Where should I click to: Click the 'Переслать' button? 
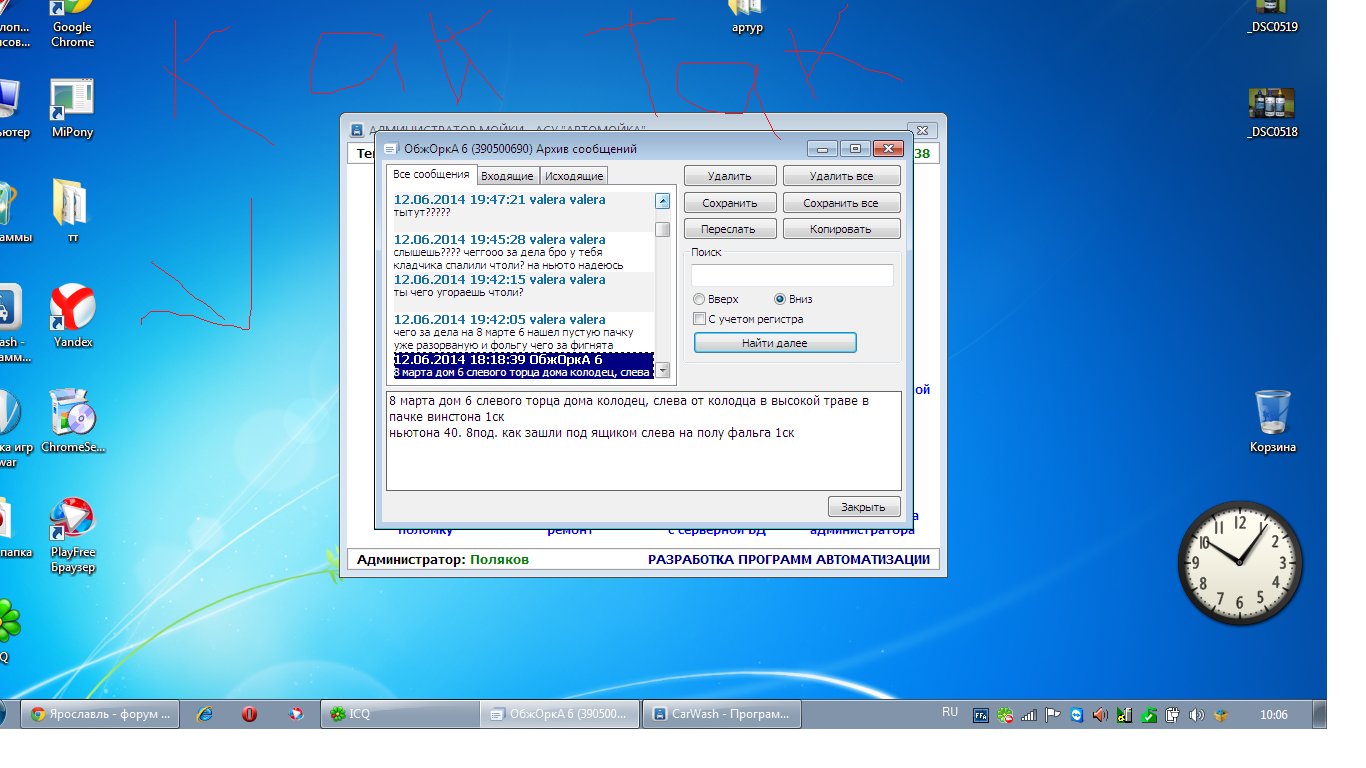tap(730, 229)
